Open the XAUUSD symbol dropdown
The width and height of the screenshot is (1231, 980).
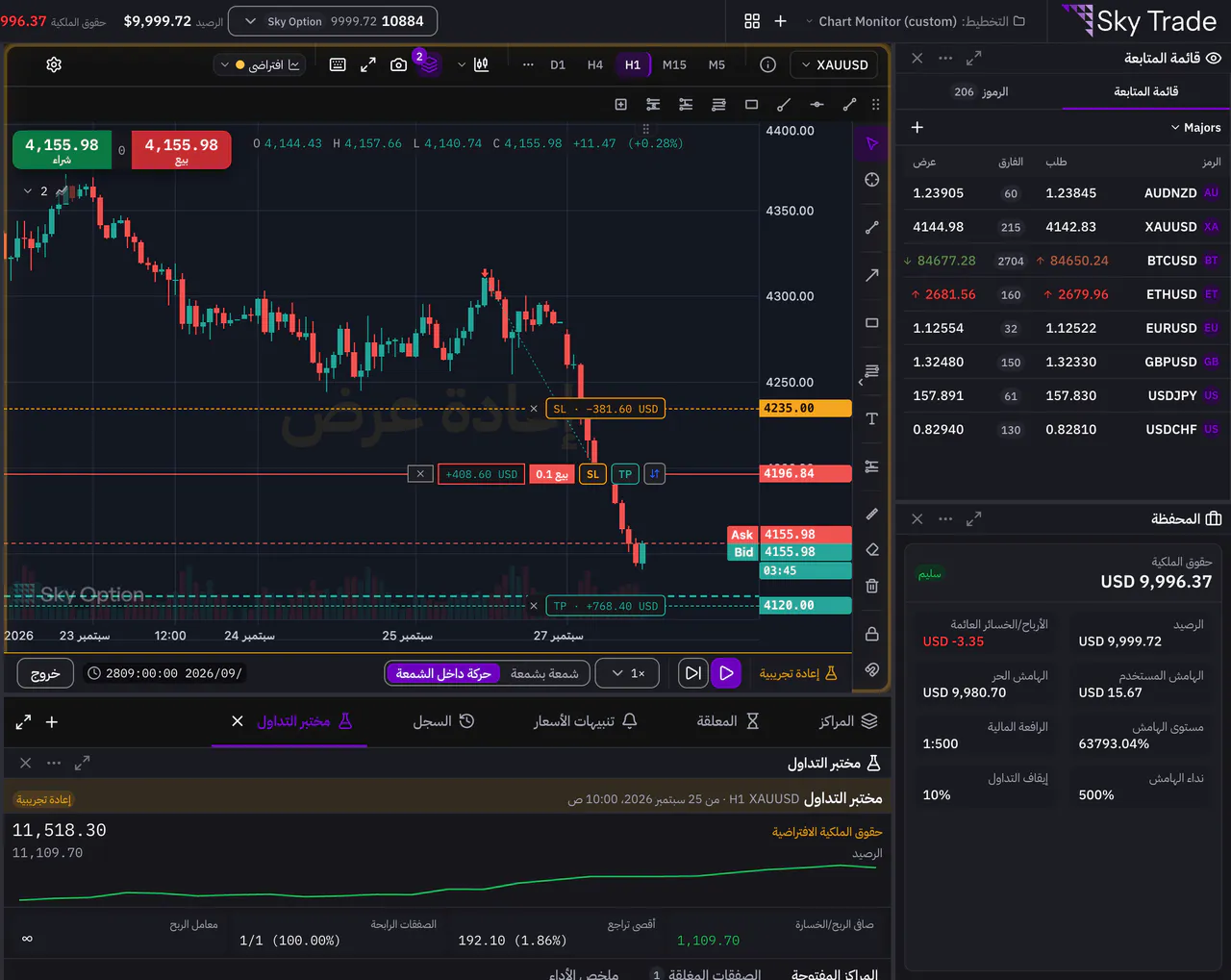834,64
